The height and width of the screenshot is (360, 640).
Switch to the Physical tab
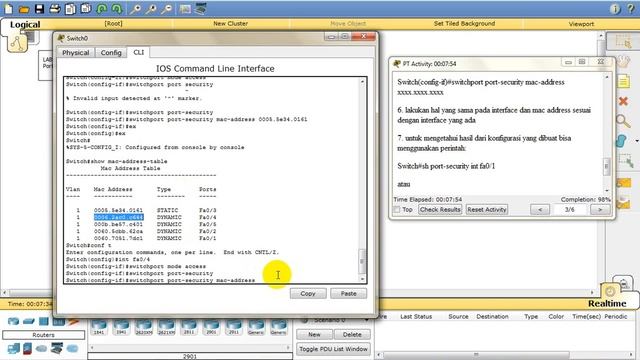coord(76,53)
